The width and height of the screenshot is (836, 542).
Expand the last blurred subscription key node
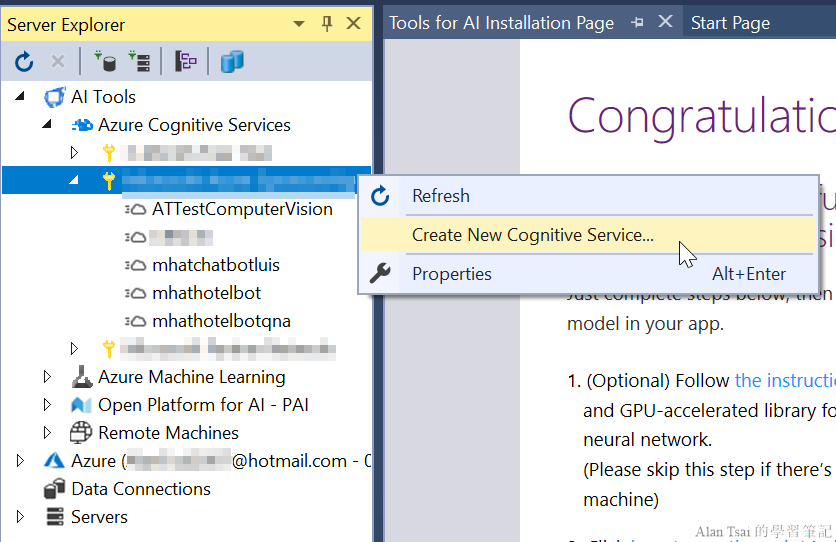tap(74, 349)
